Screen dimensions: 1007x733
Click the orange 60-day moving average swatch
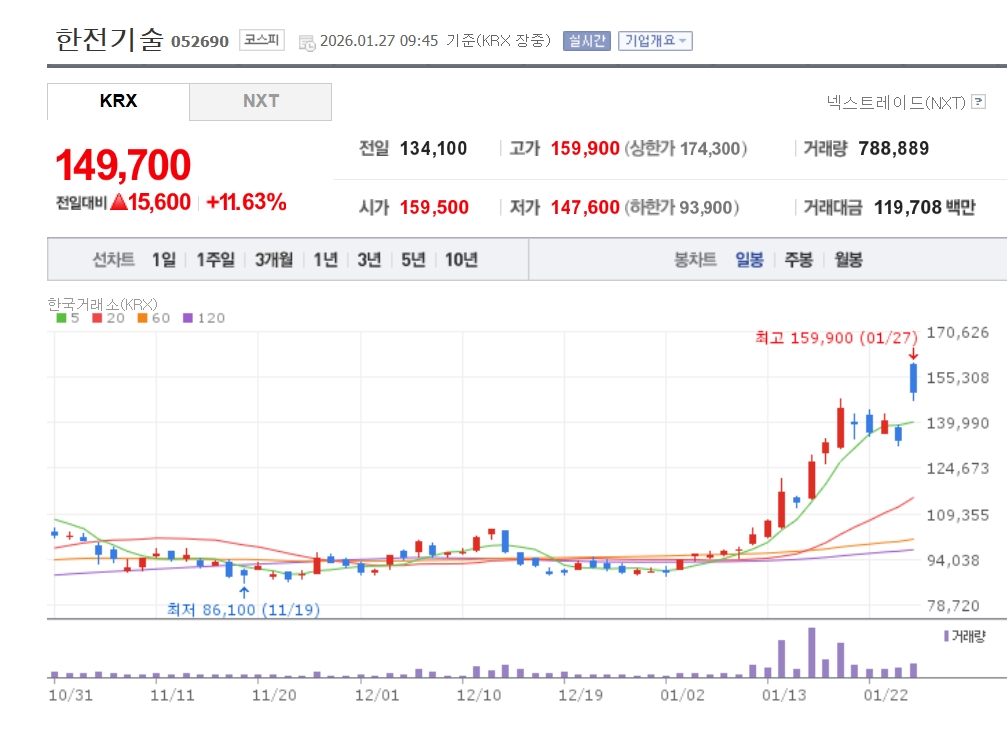click(142, 318)
